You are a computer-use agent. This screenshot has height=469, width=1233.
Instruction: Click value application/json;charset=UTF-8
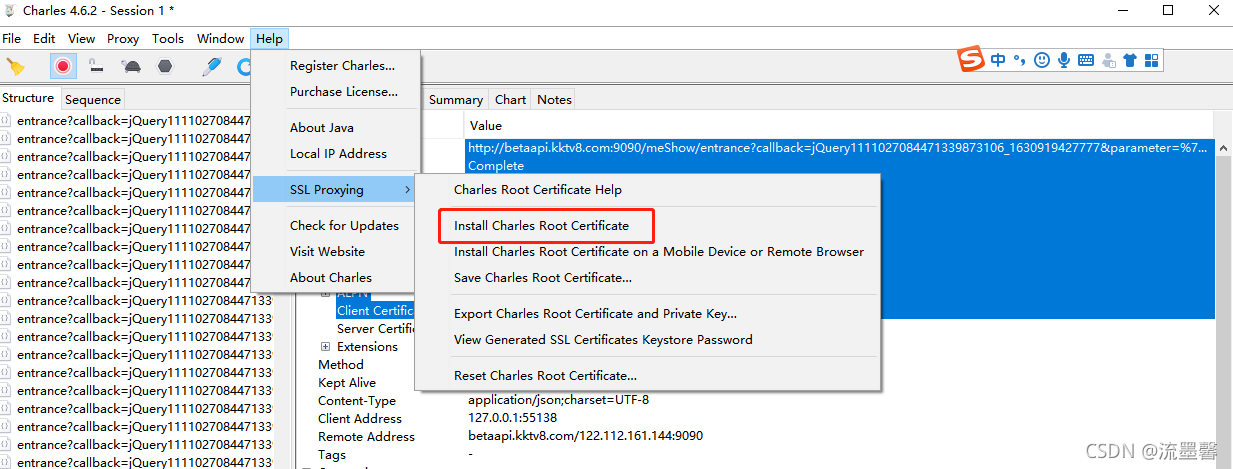[x=558, y=400]
